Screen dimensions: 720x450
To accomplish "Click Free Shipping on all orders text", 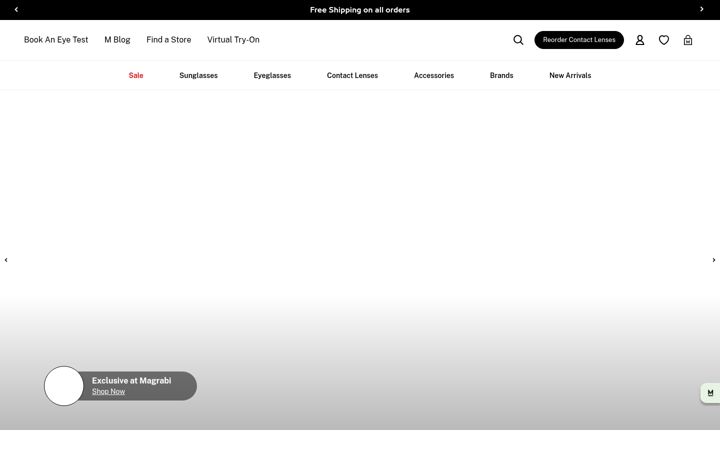I will pos(360,10).
